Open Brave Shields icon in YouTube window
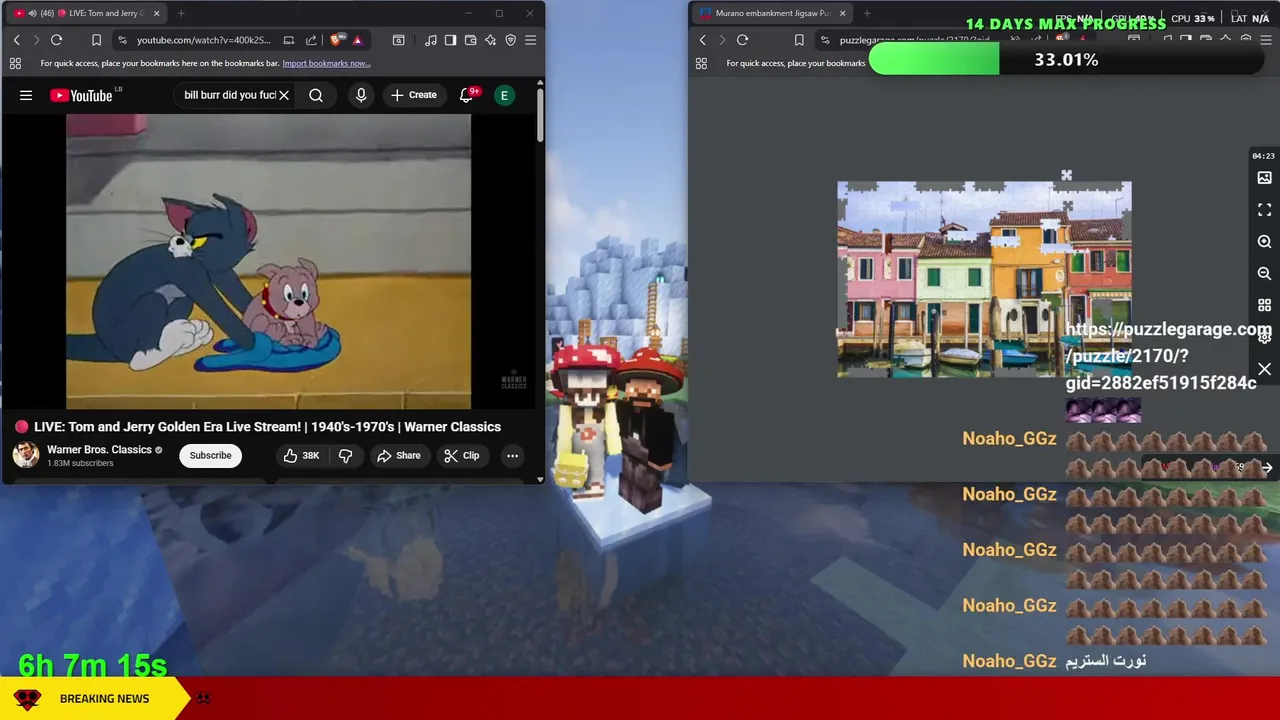The width and height of the screenshot is (1280, 720). (x=336, y=40)
